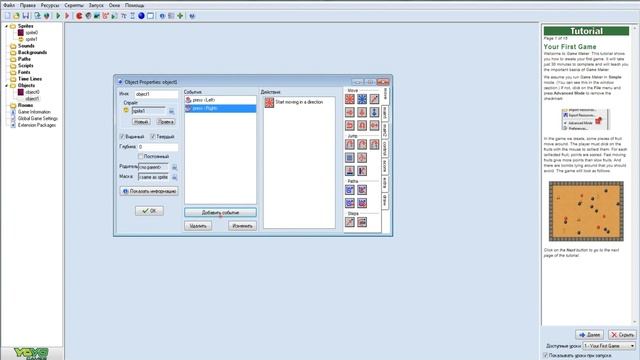This screenshot has height=360, width=640.
Task: Toggle the Постоянный (Persistent) checkbox
Action: [x=140, y=156]
